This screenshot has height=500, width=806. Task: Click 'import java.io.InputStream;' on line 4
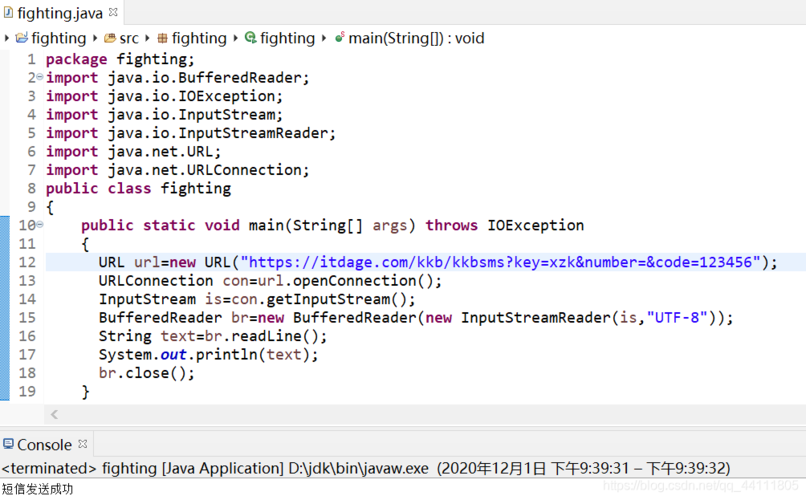point(164,115)
